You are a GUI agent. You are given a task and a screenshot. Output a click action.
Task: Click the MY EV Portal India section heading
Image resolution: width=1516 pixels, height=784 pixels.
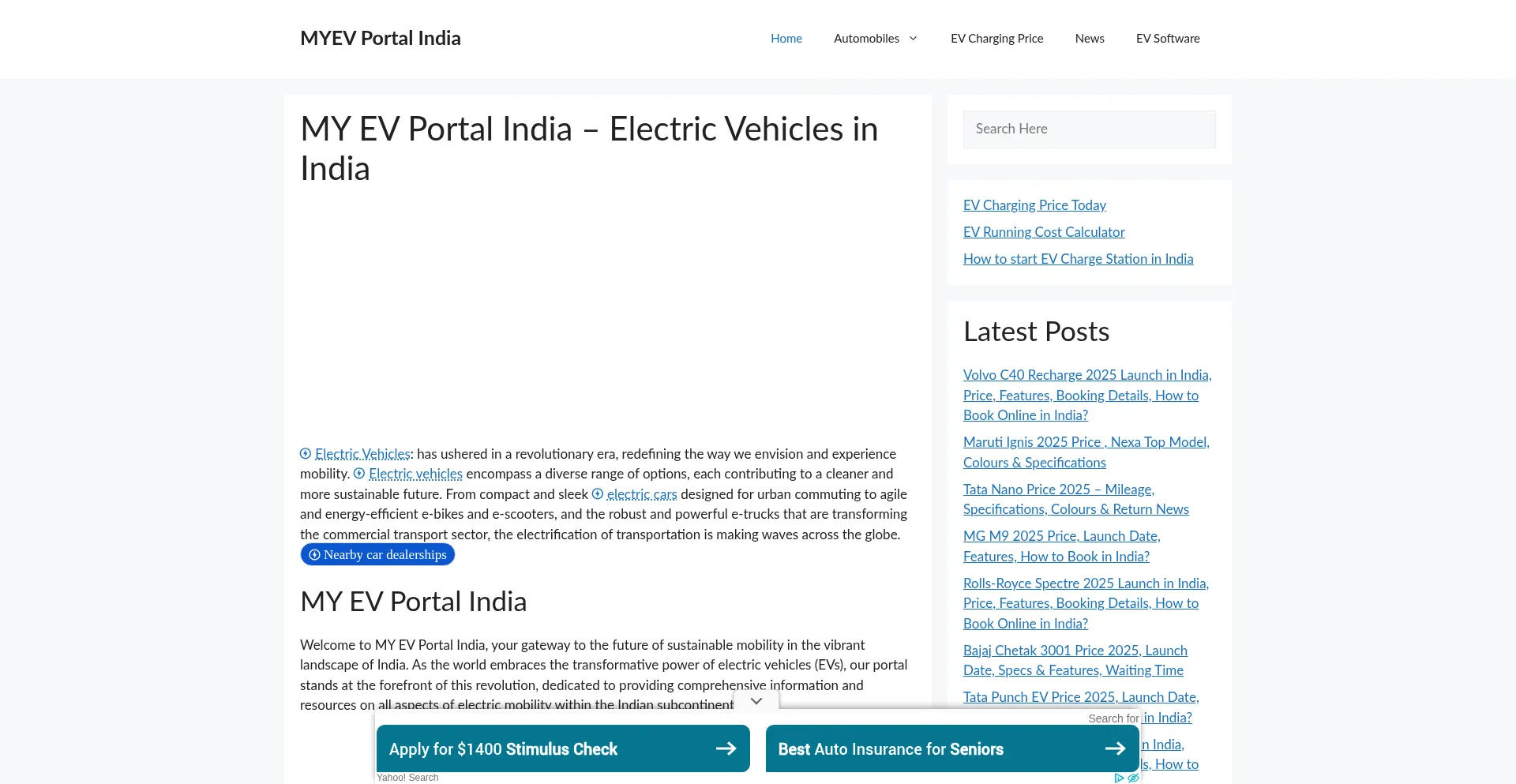point(413,602)
